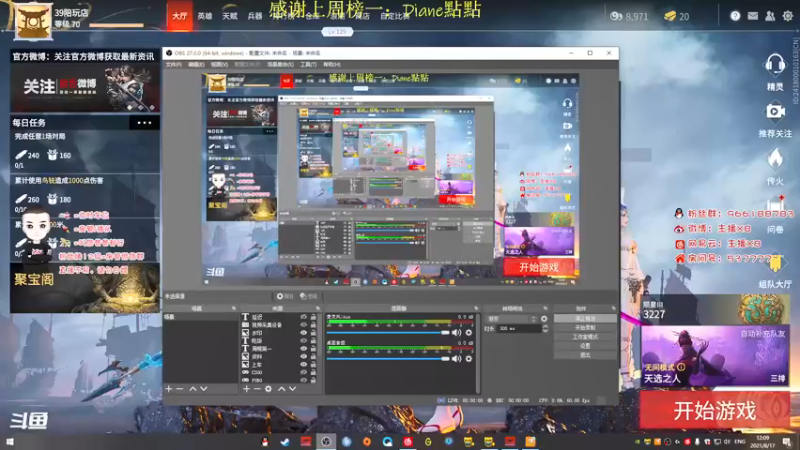This screenshot has width=800, height=450.
Task: Click the 聚宝阁 banner
Action: click(85, 288)
